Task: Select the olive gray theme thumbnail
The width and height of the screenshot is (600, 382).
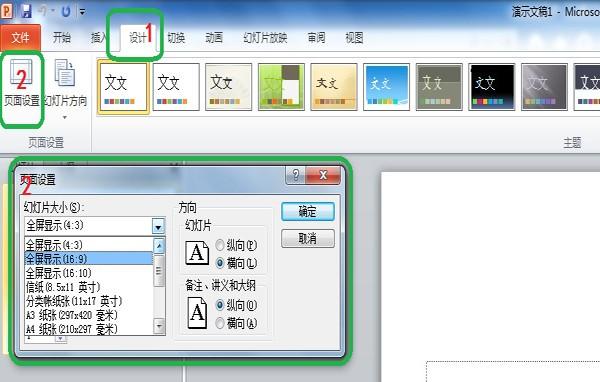Action: pos(439,87)
